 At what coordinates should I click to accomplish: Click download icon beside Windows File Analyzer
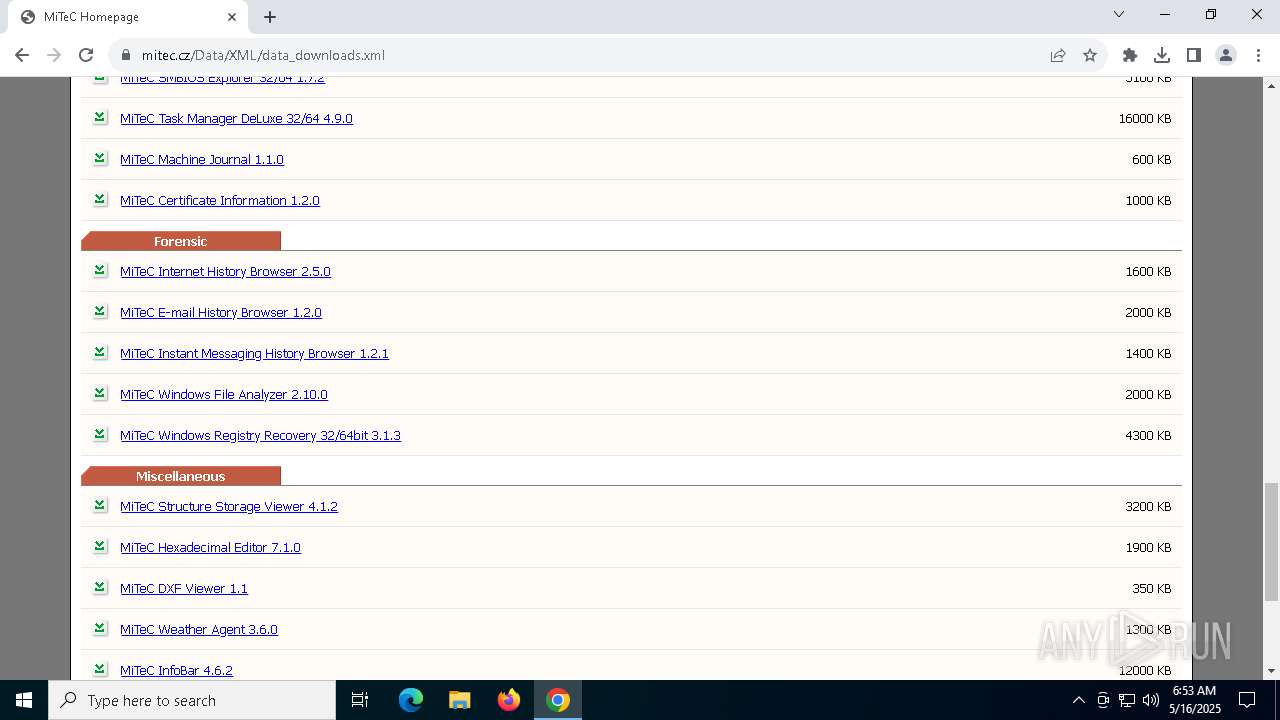(x=100, y=393)
